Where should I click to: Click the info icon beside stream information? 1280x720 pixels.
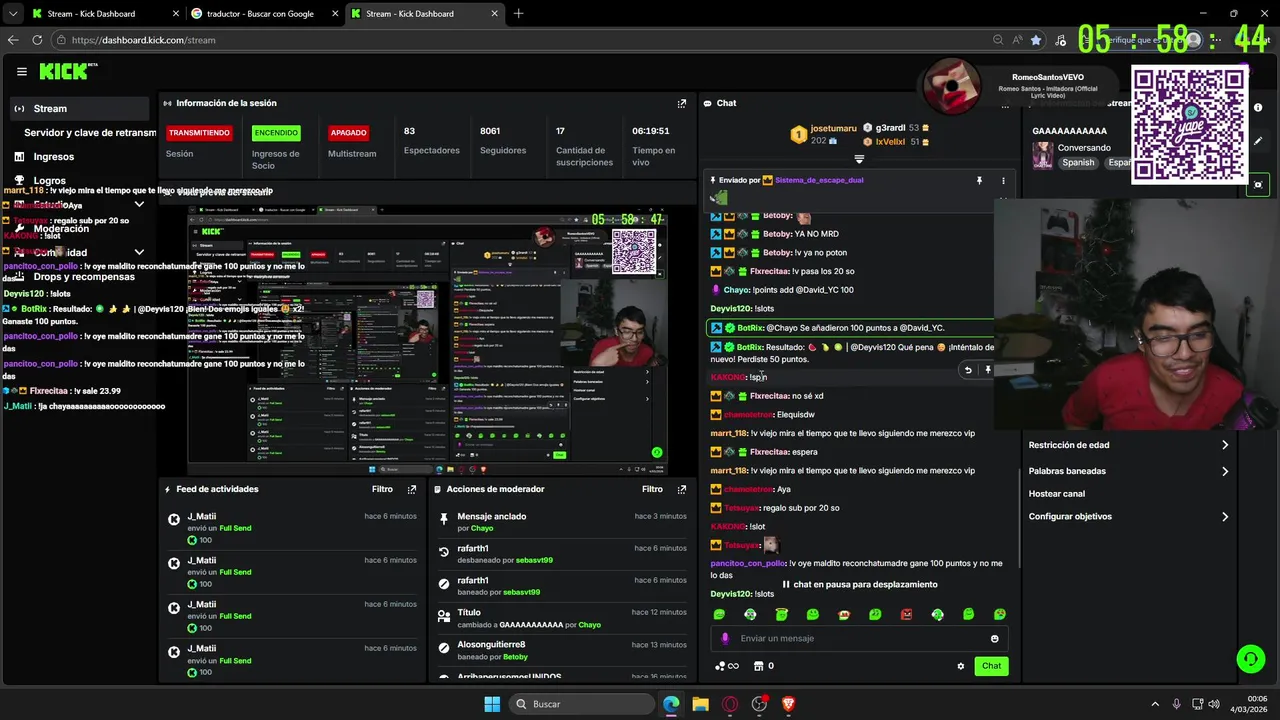point(1258,107)
